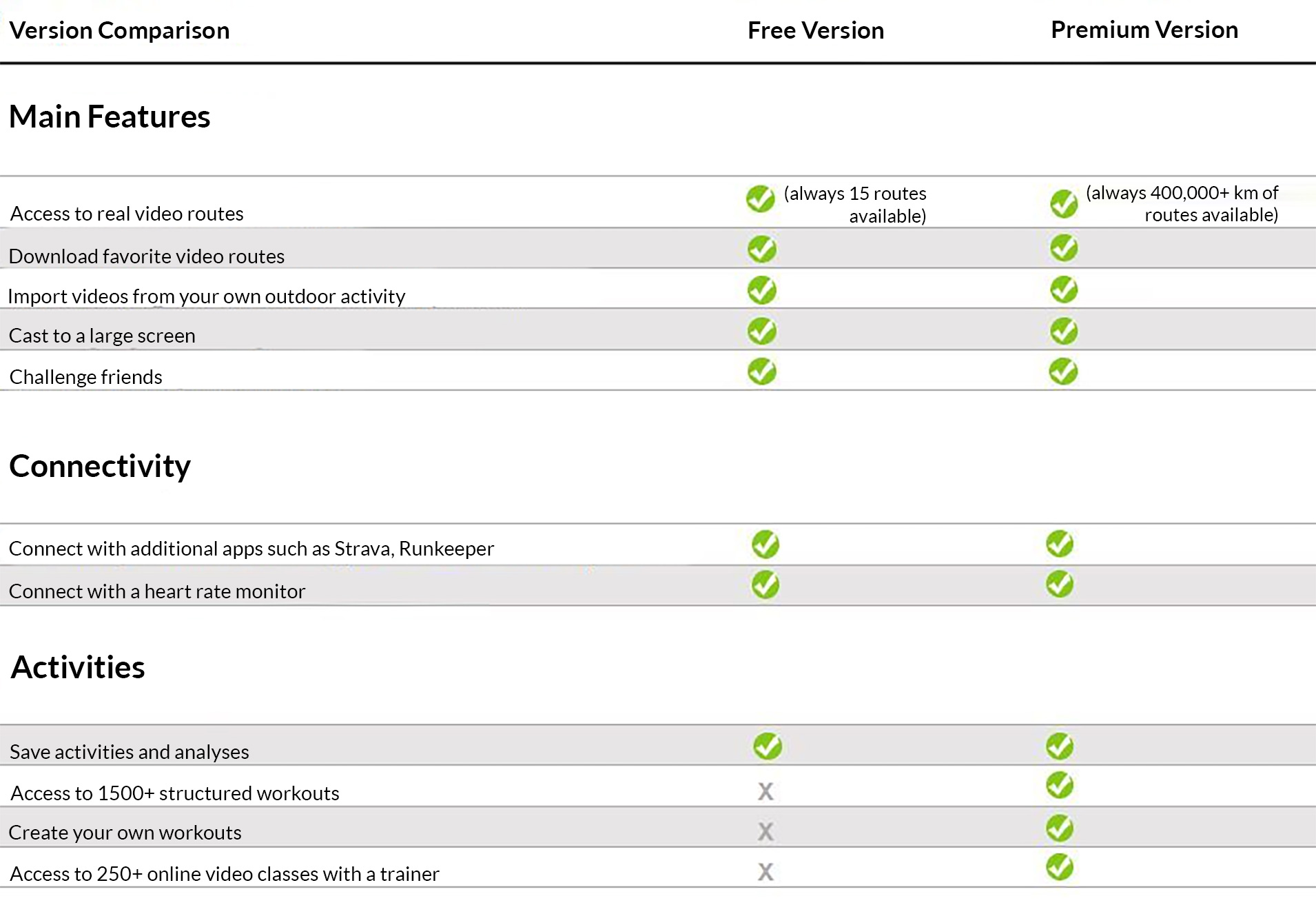This screenshot has width=1316, height=905.
Task: Click Premium checkmark for online video classes
Action: [x=1060, y=867]
